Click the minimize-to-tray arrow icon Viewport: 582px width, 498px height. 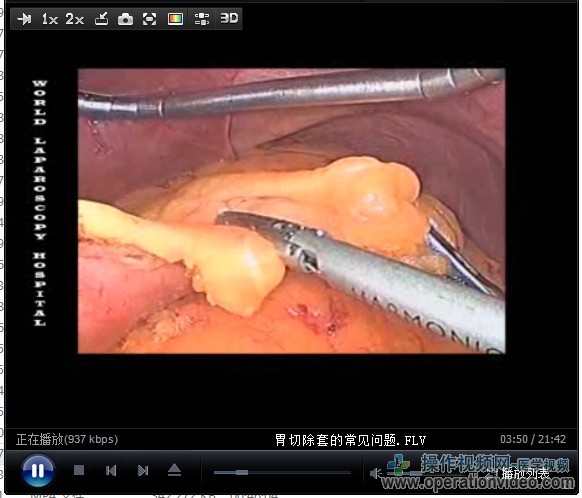[101, 19]
